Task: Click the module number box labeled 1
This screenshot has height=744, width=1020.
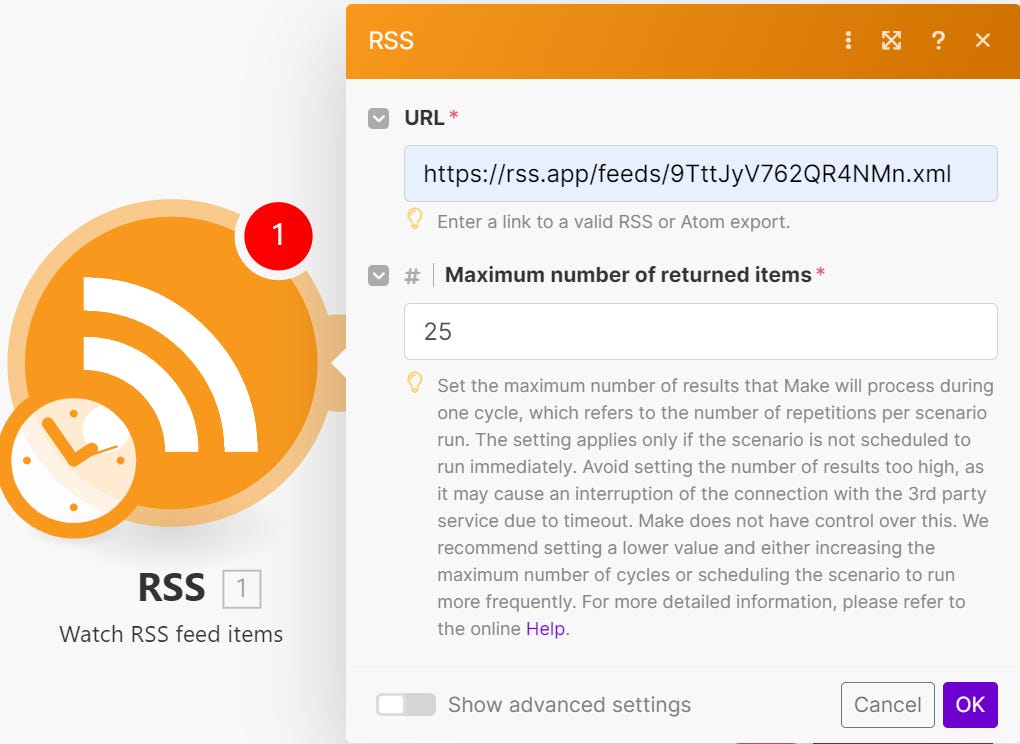Action: click(242, 589)
